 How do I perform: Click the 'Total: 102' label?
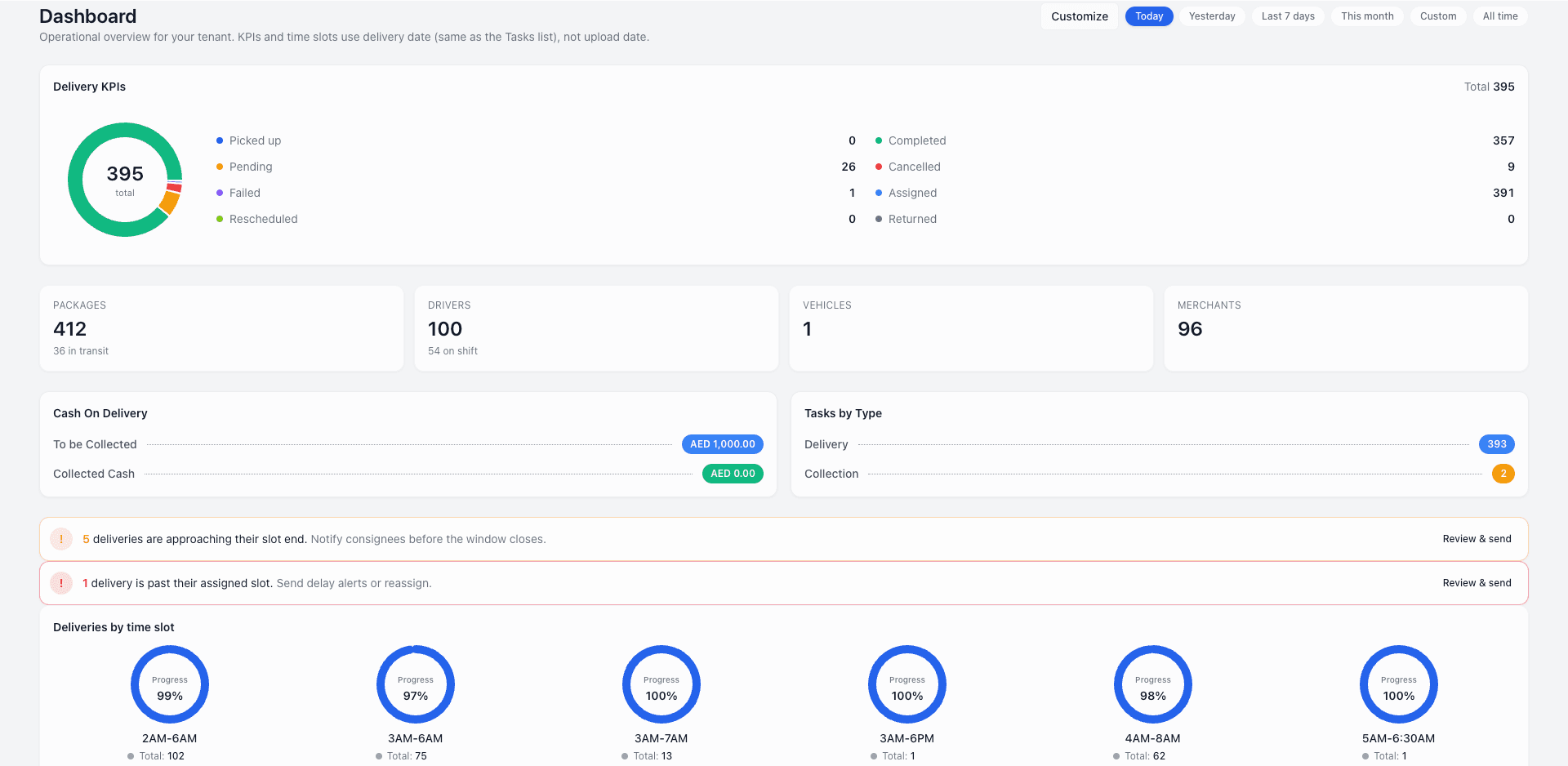[x=162, y=756]
